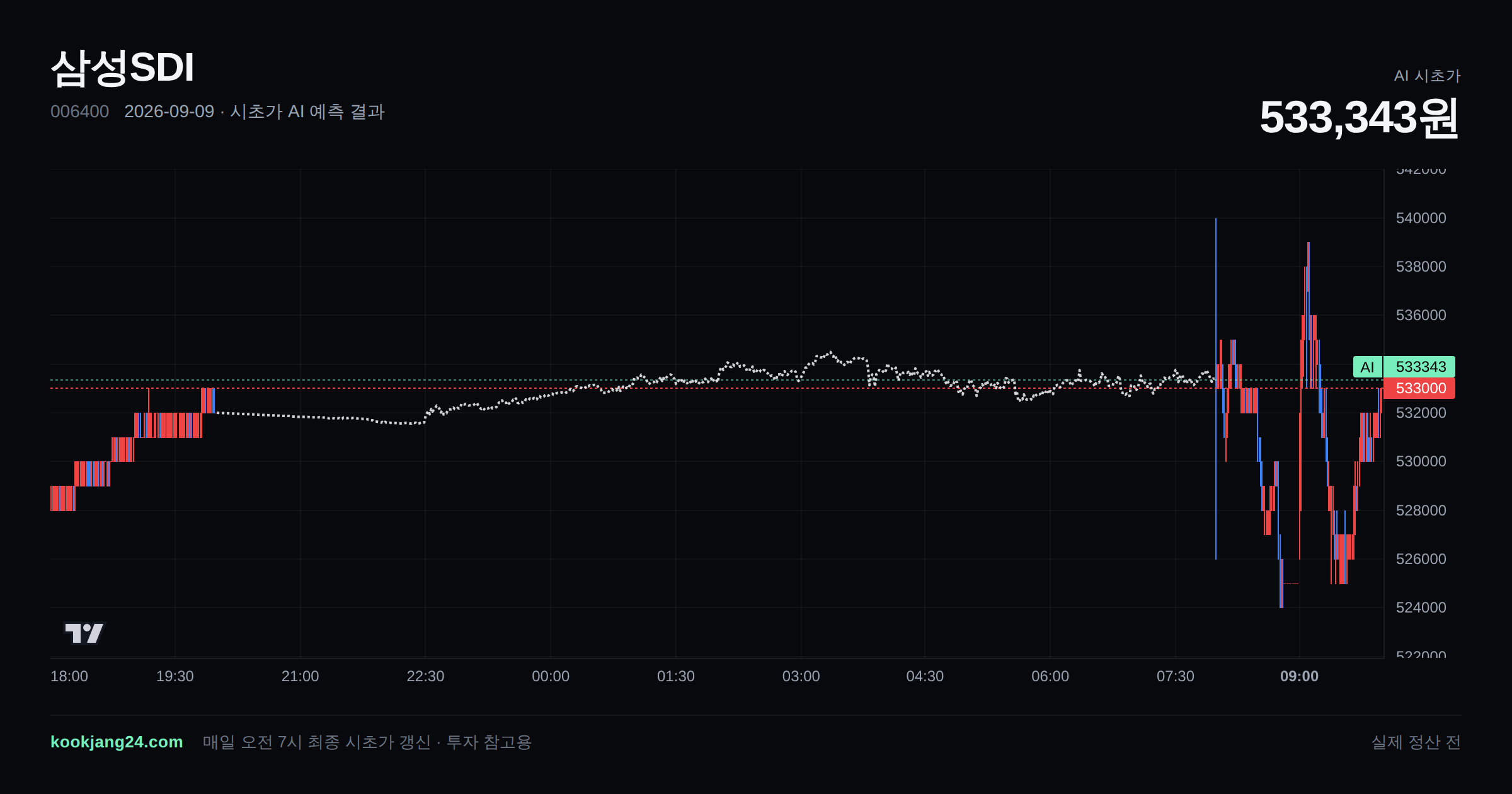The image size is (1512, 794).
Task: Click the 01:30 time axis label
Action: [x=676, y=676]
